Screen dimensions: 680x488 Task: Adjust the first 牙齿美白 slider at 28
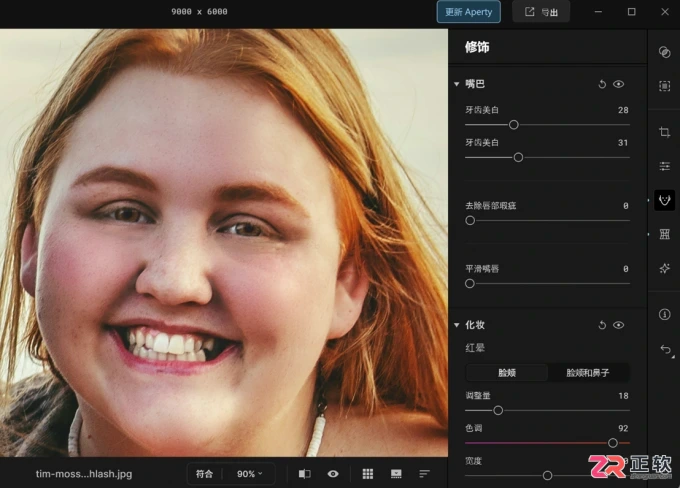click(513, 125)
